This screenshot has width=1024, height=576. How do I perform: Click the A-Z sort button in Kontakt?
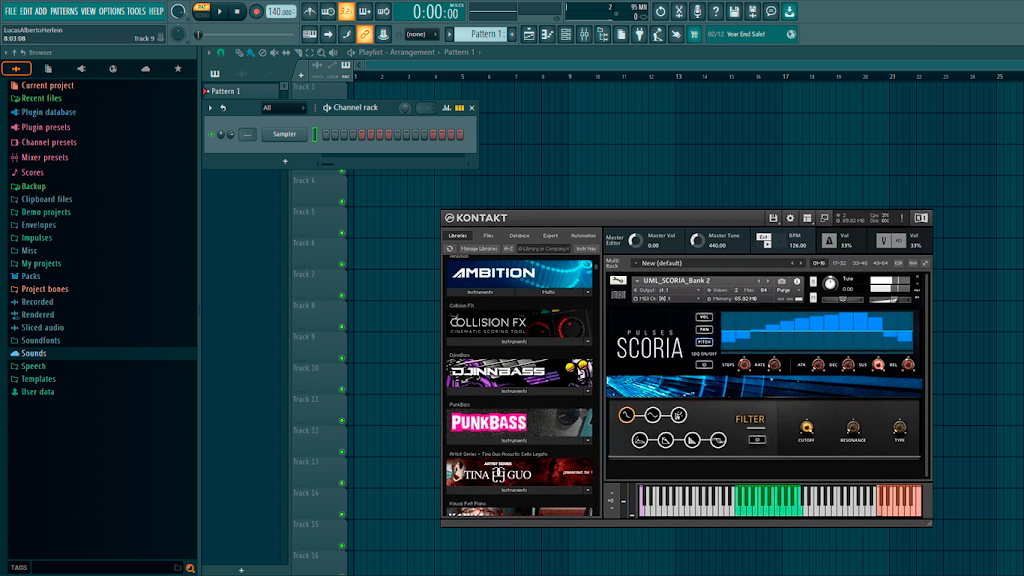pyautogui.click(x=508, y=249)
